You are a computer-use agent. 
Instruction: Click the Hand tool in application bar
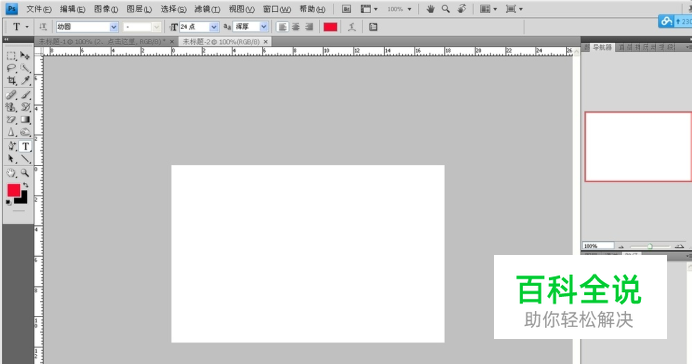point(430,9)
